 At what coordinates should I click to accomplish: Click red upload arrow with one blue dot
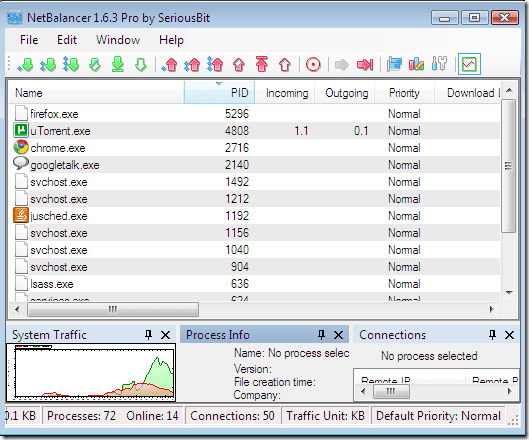pyautogui.click(x=170, y=64)
